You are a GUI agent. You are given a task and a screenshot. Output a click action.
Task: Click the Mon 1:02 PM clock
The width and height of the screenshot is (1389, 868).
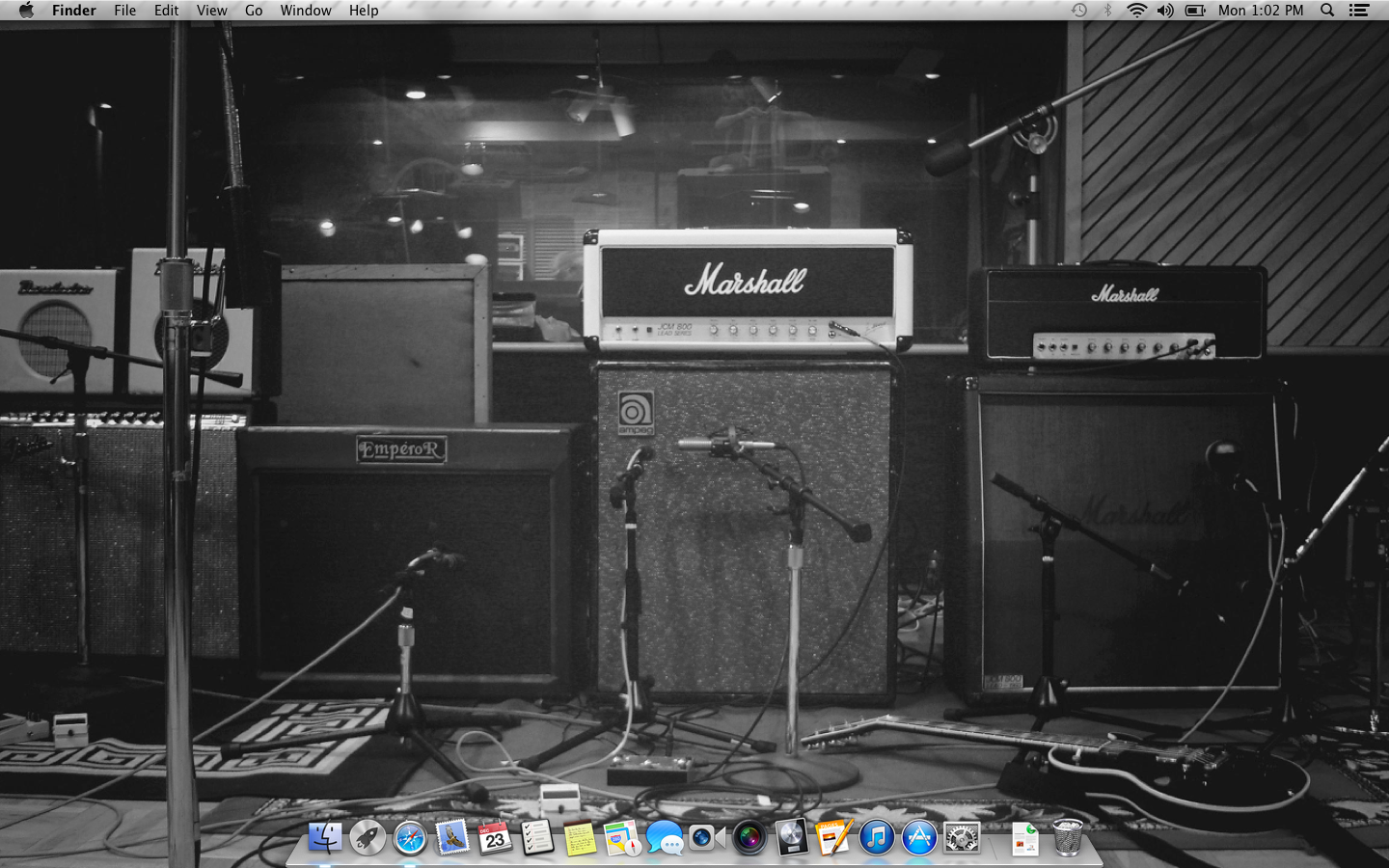pos(1261,11)
